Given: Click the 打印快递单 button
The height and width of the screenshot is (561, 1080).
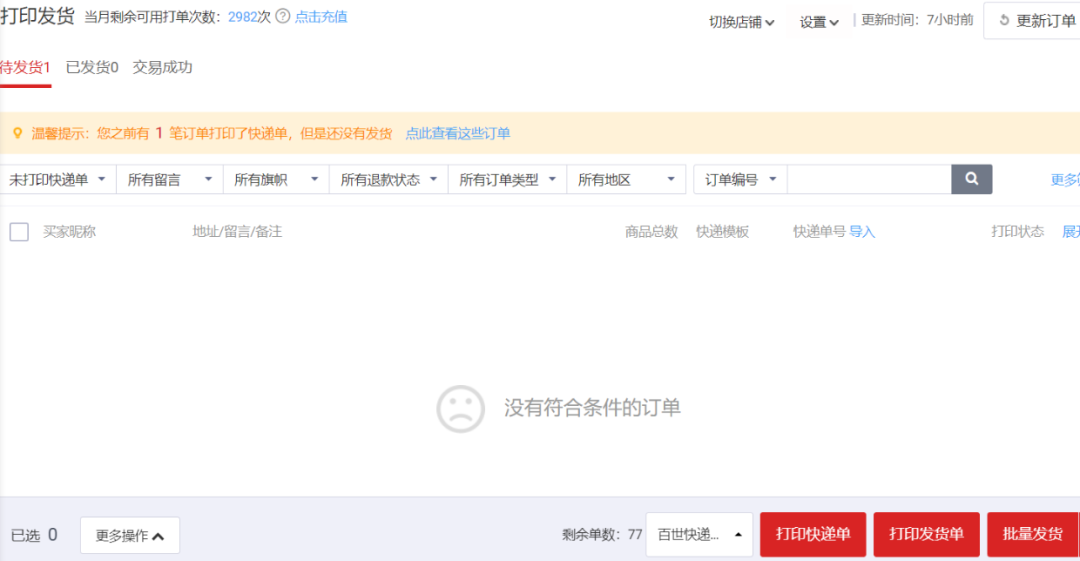Looking at the screenshot, I should [x=813, y=534].
